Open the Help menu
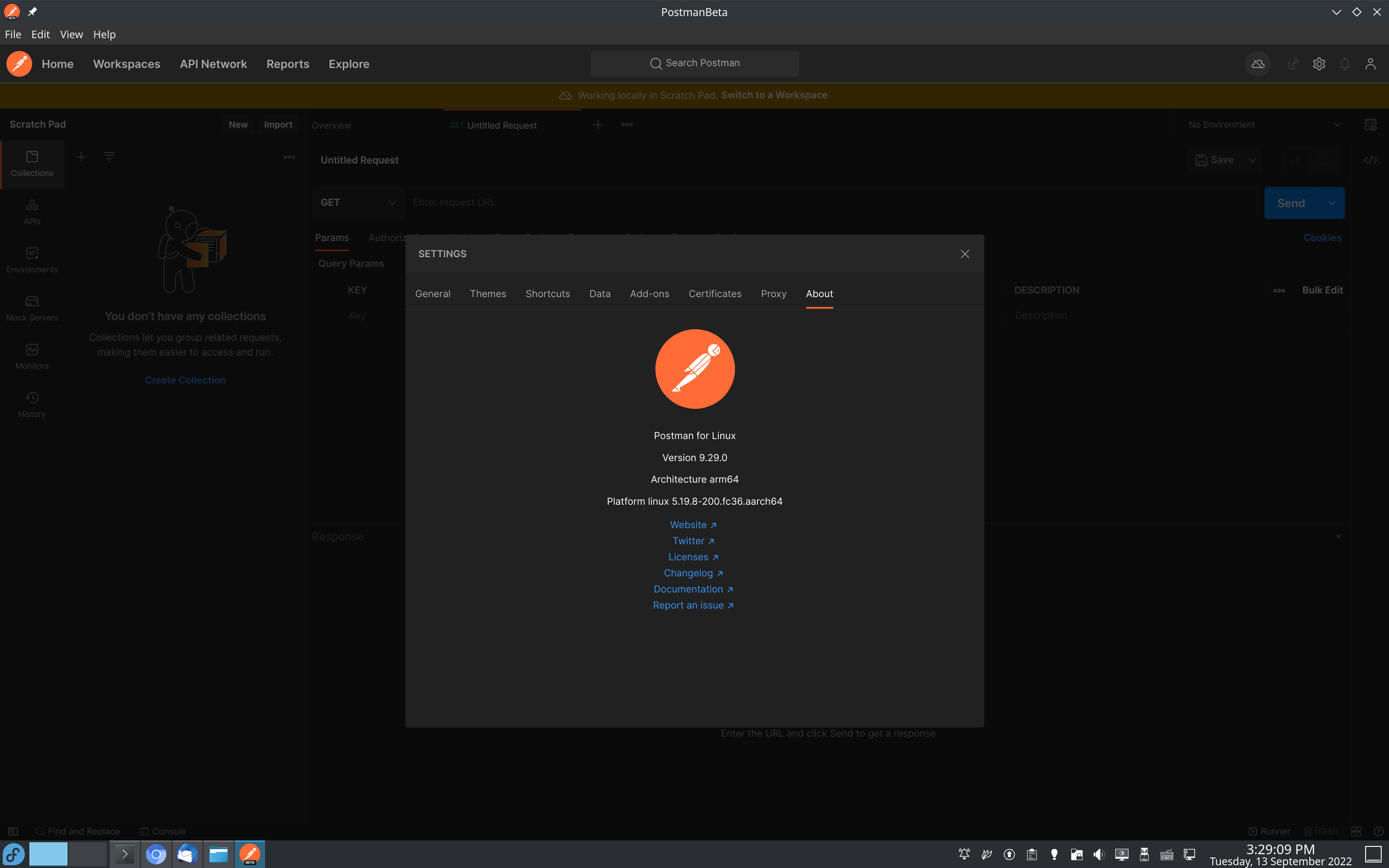Screen dimensions: 1389x868 pos(104,34)
